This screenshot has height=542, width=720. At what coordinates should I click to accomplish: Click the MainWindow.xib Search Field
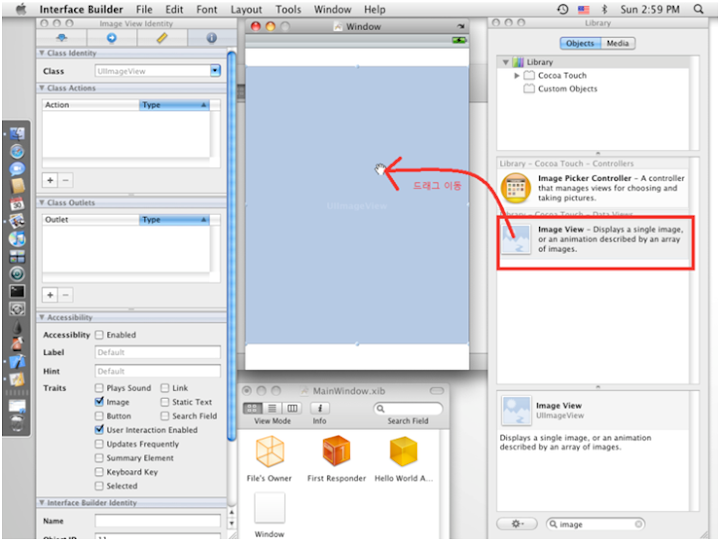point(408,408)
